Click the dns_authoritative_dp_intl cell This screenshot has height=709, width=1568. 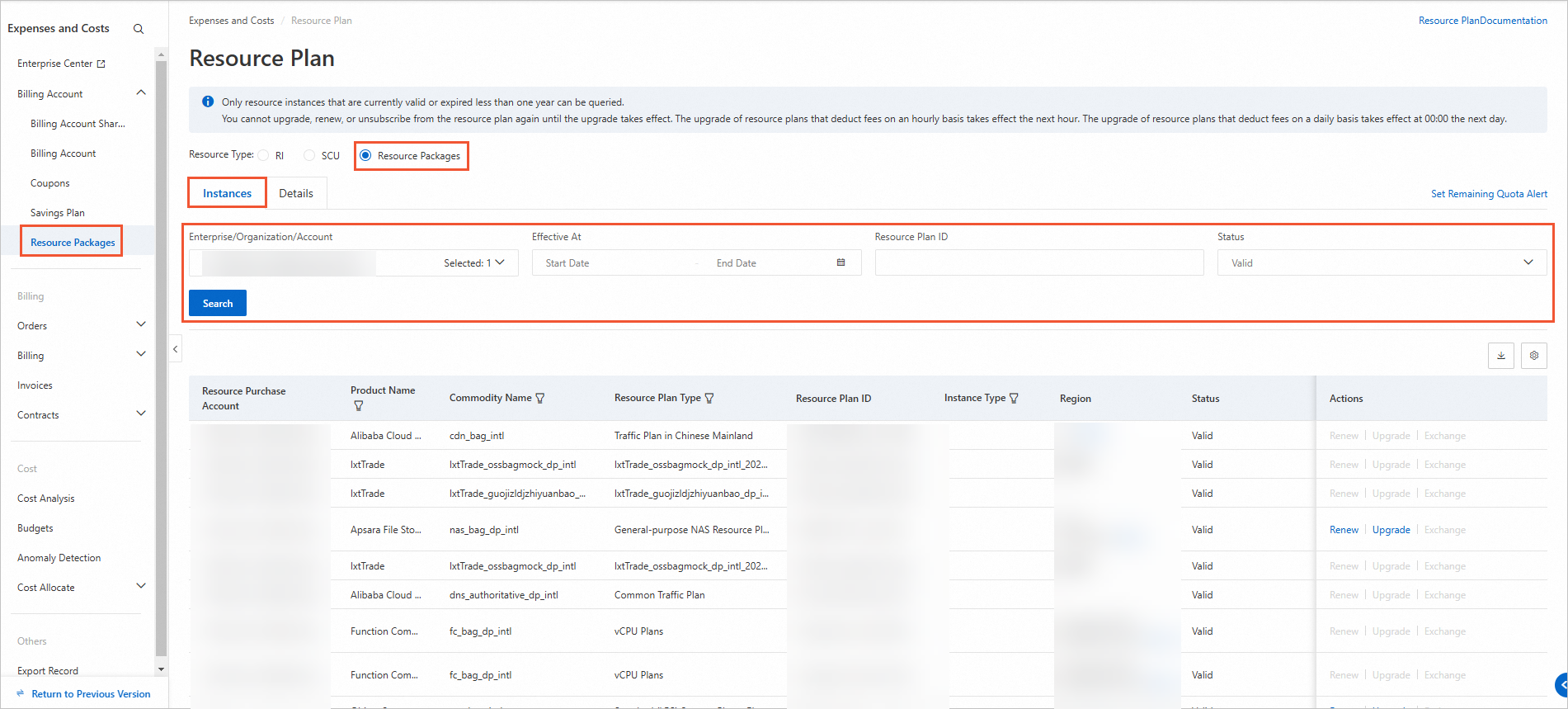(x=503, y=595)
